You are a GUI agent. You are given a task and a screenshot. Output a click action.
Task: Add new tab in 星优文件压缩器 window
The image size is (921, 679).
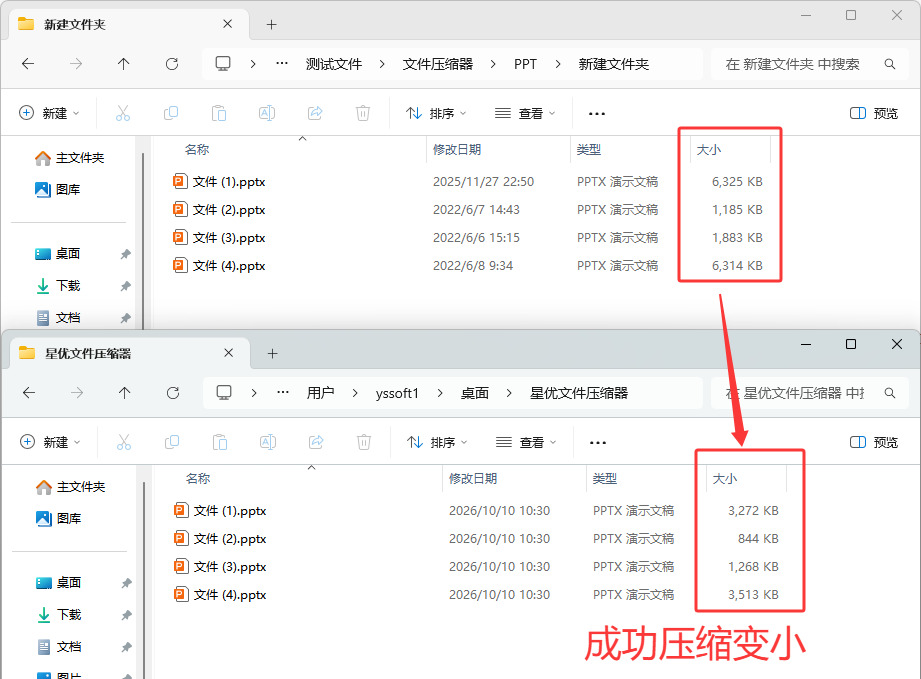pyautogui.click(x=273, y=353)
